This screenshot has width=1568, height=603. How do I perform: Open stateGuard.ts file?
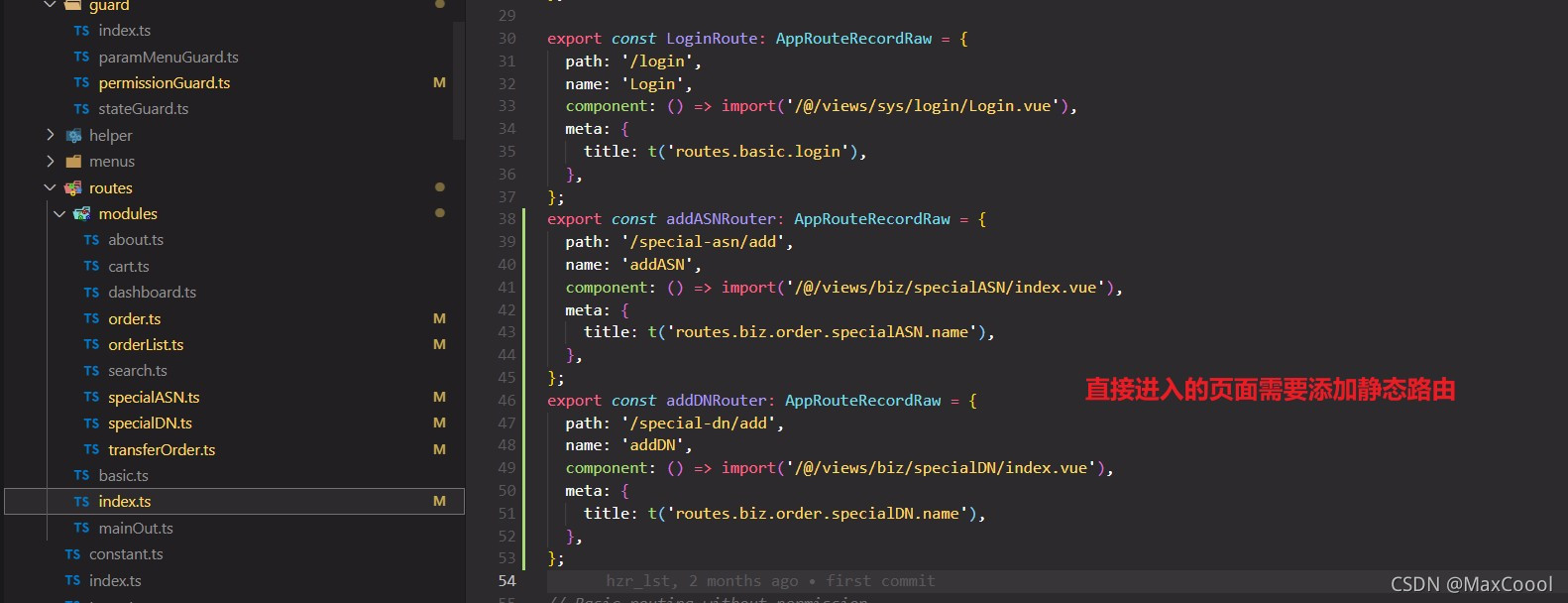tap(144, 108)
